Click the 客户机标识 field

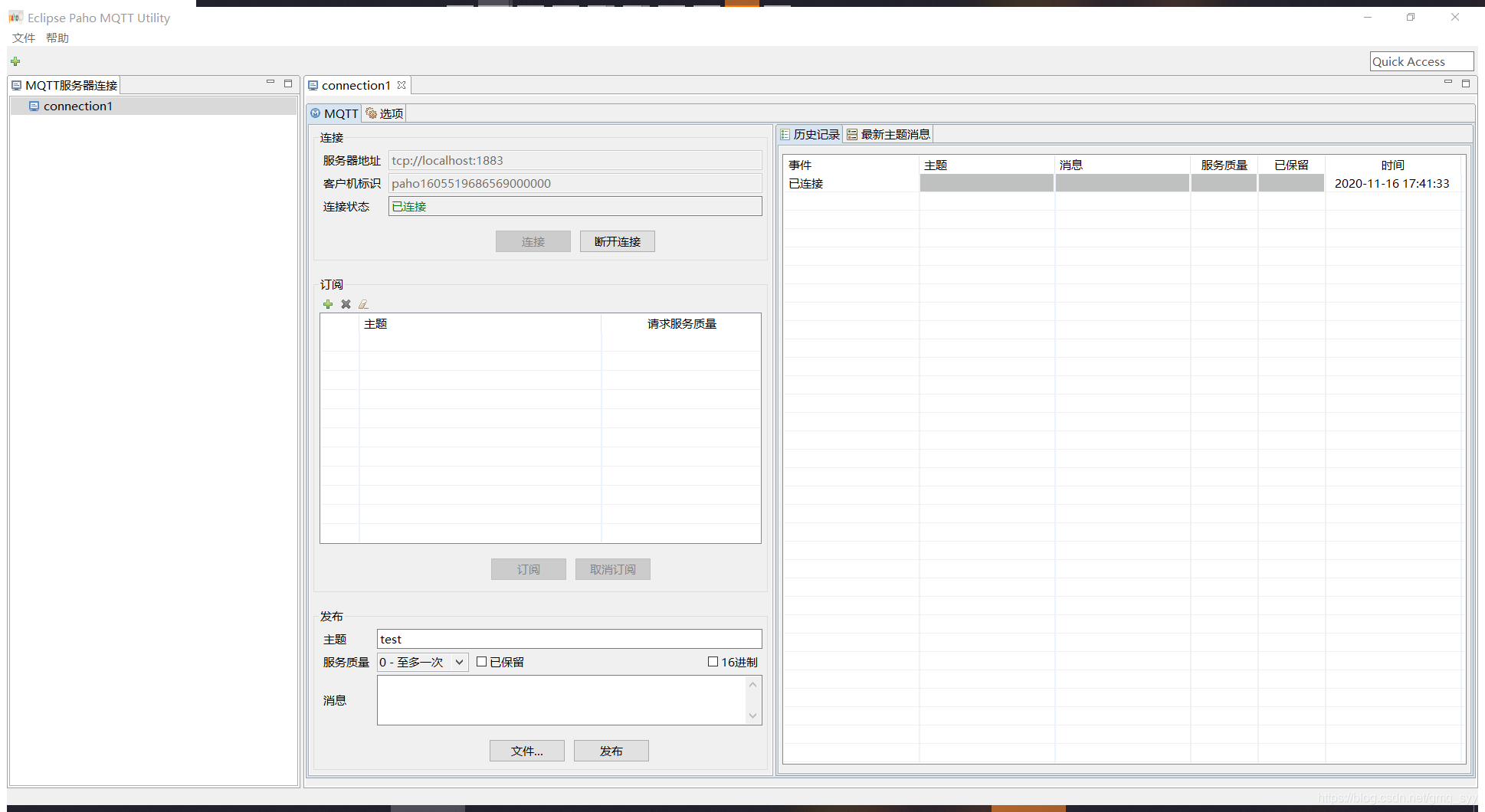[x=575, y=183]
